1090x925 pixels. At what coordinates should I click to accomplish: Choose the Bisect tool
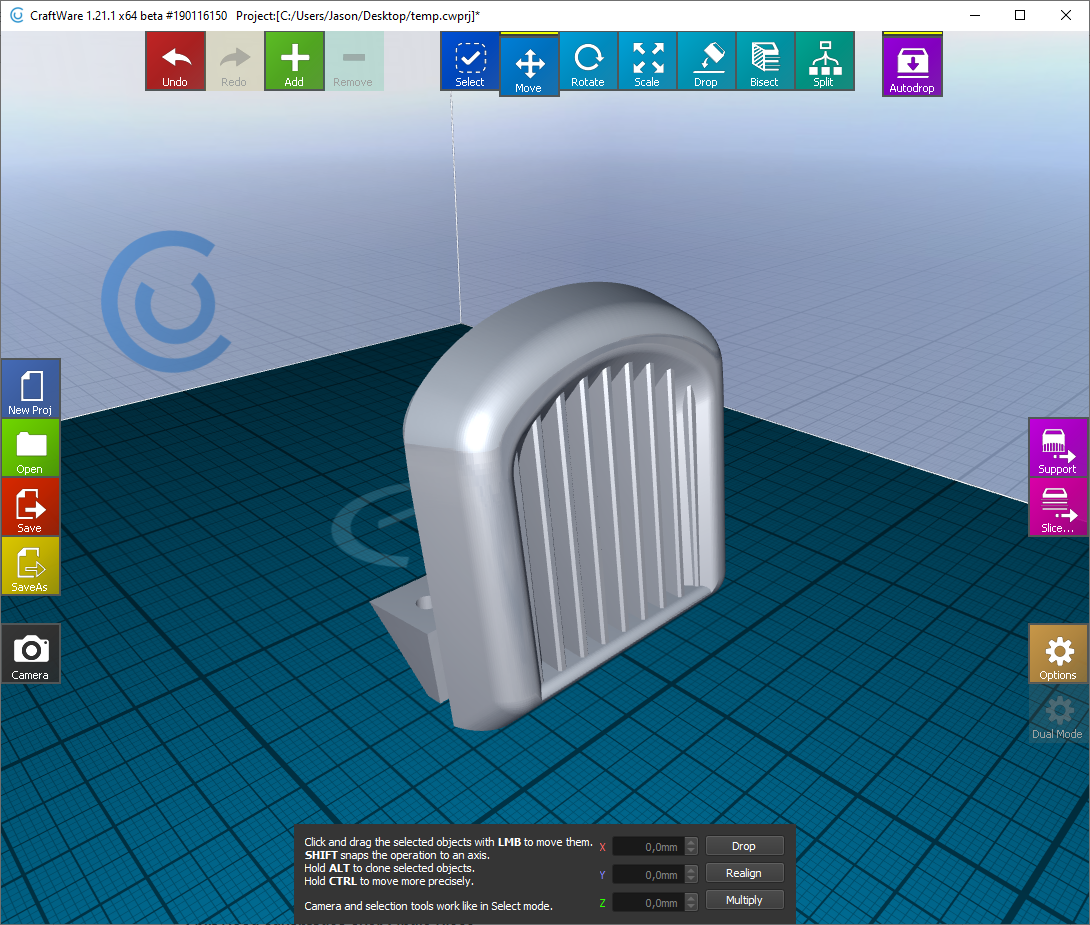(765, 61)
